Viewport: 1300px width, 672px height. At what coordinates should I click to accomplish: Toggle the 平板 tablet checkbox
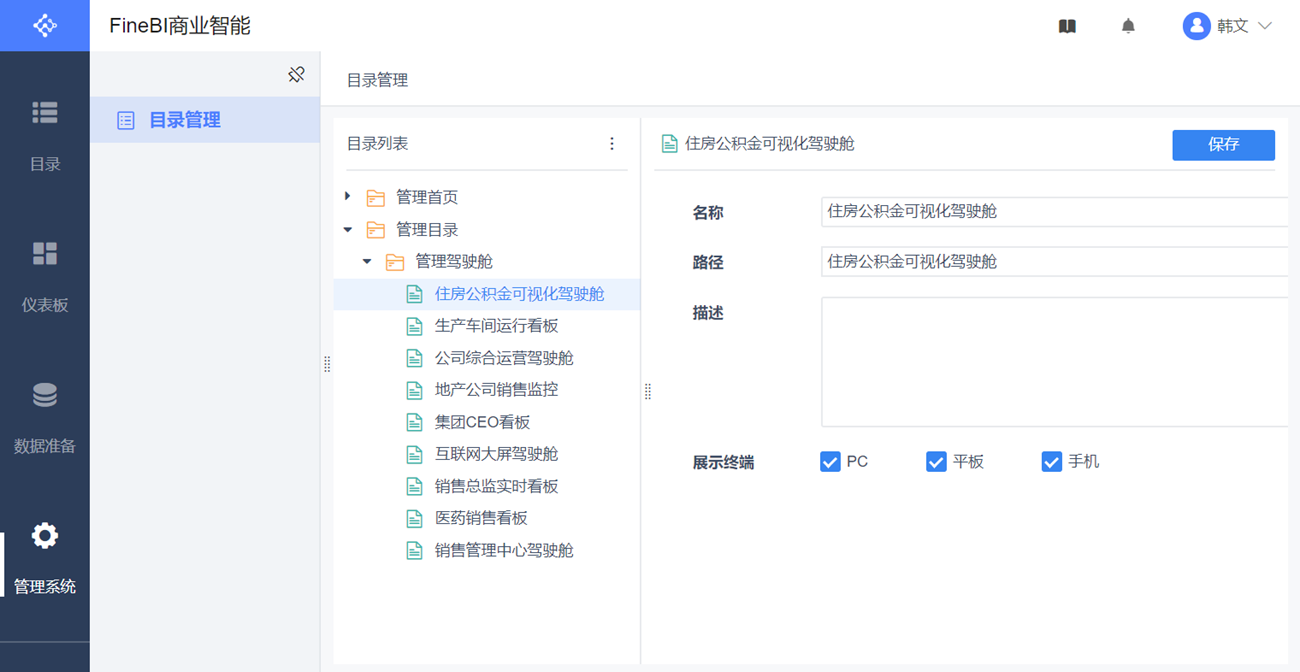(936, 462)
